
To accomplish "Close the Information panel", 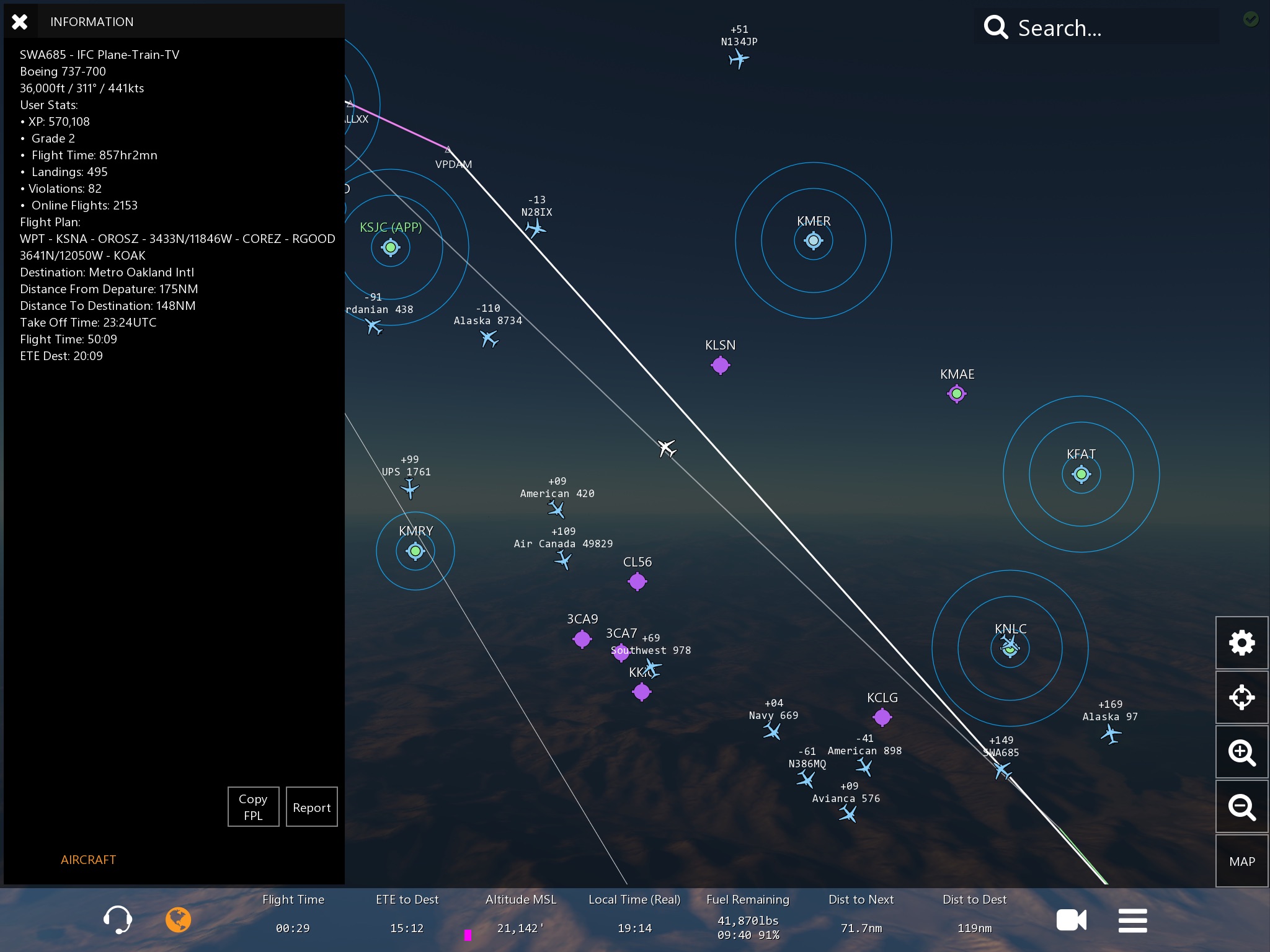I will 20,22.
